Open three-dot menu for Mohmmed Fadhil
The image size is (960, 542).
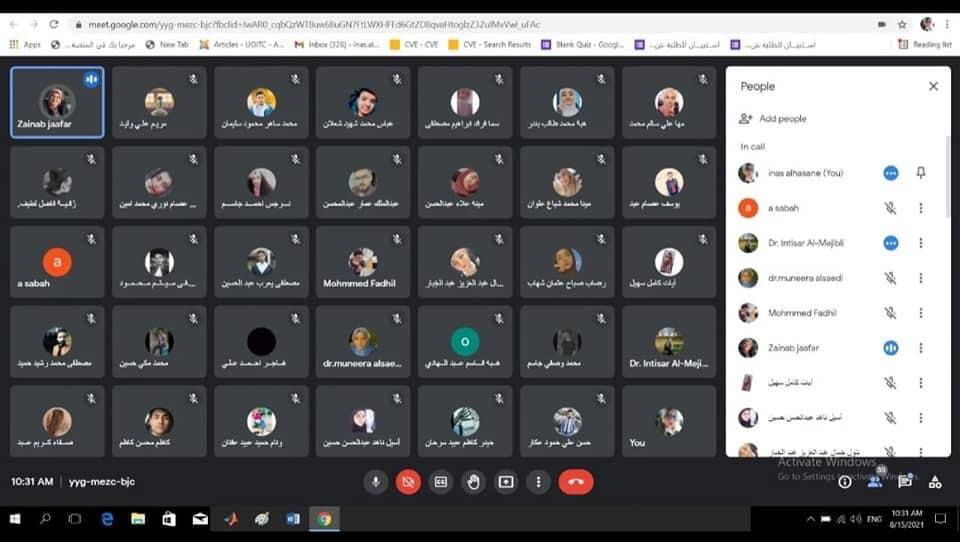click(x=921, y=313)
